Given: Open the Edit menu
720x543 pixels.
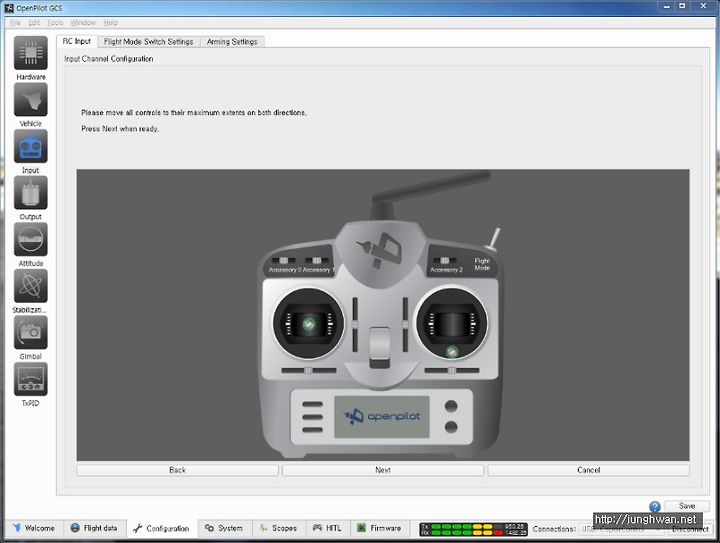Looking at the screenshot, I should pyautogui.click(x=34, y=22).
